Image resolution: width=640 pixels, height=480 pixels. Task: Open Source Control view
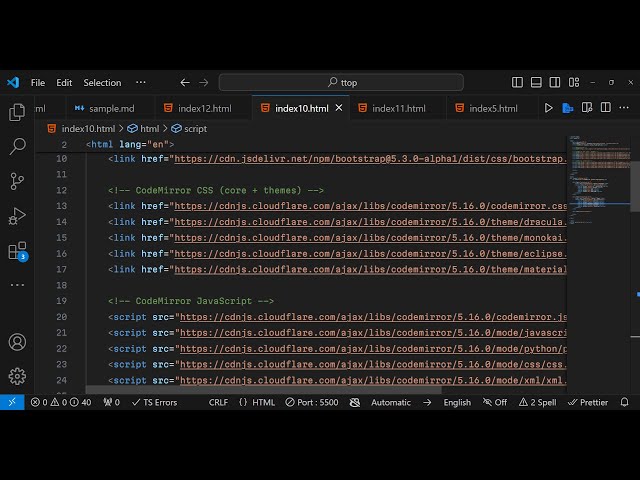click(x=17, y=181)
